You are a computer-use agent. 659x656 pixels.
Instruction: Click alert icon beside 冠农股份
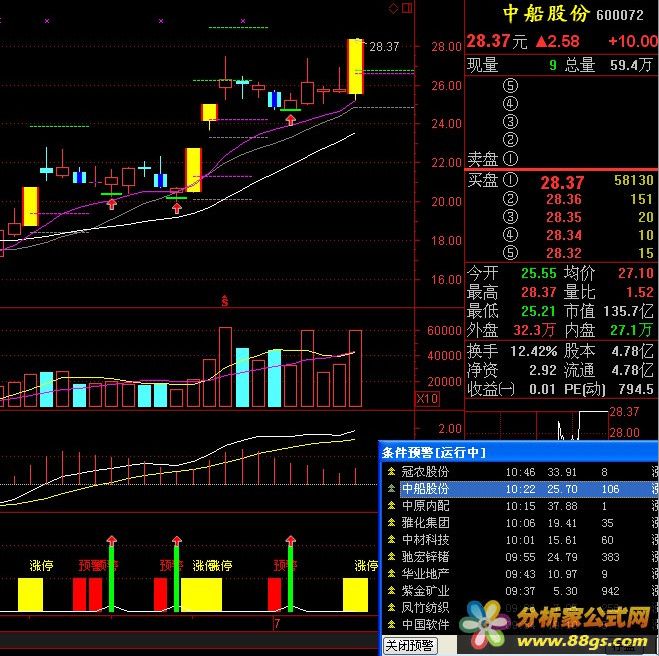[x=391, y=472]
